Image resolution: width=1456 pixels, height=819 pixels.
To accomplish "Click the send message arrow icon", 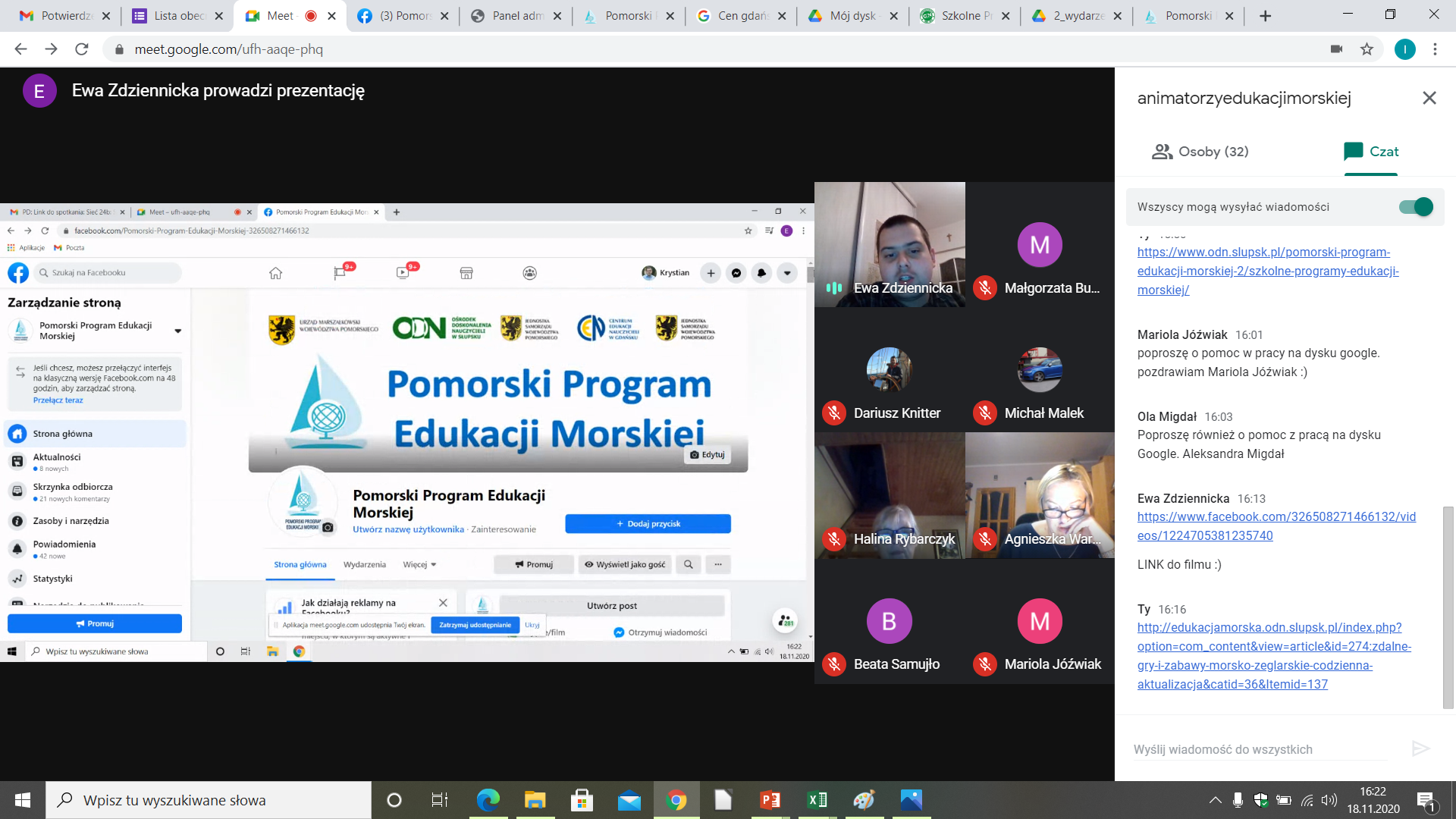I will coord(1420,749).
